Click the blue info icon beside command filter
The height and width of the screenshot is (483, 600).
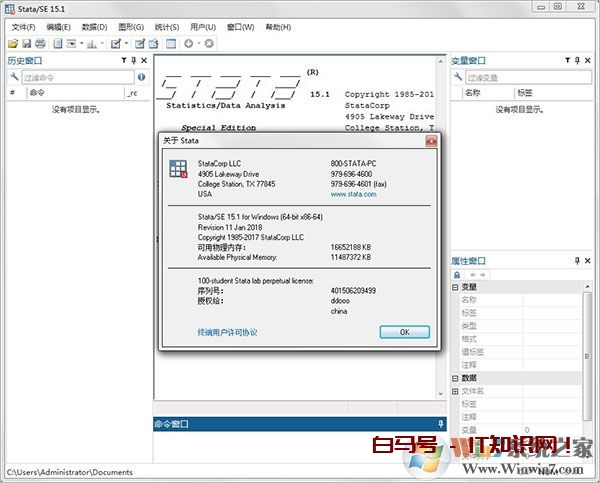pos(141,77)
